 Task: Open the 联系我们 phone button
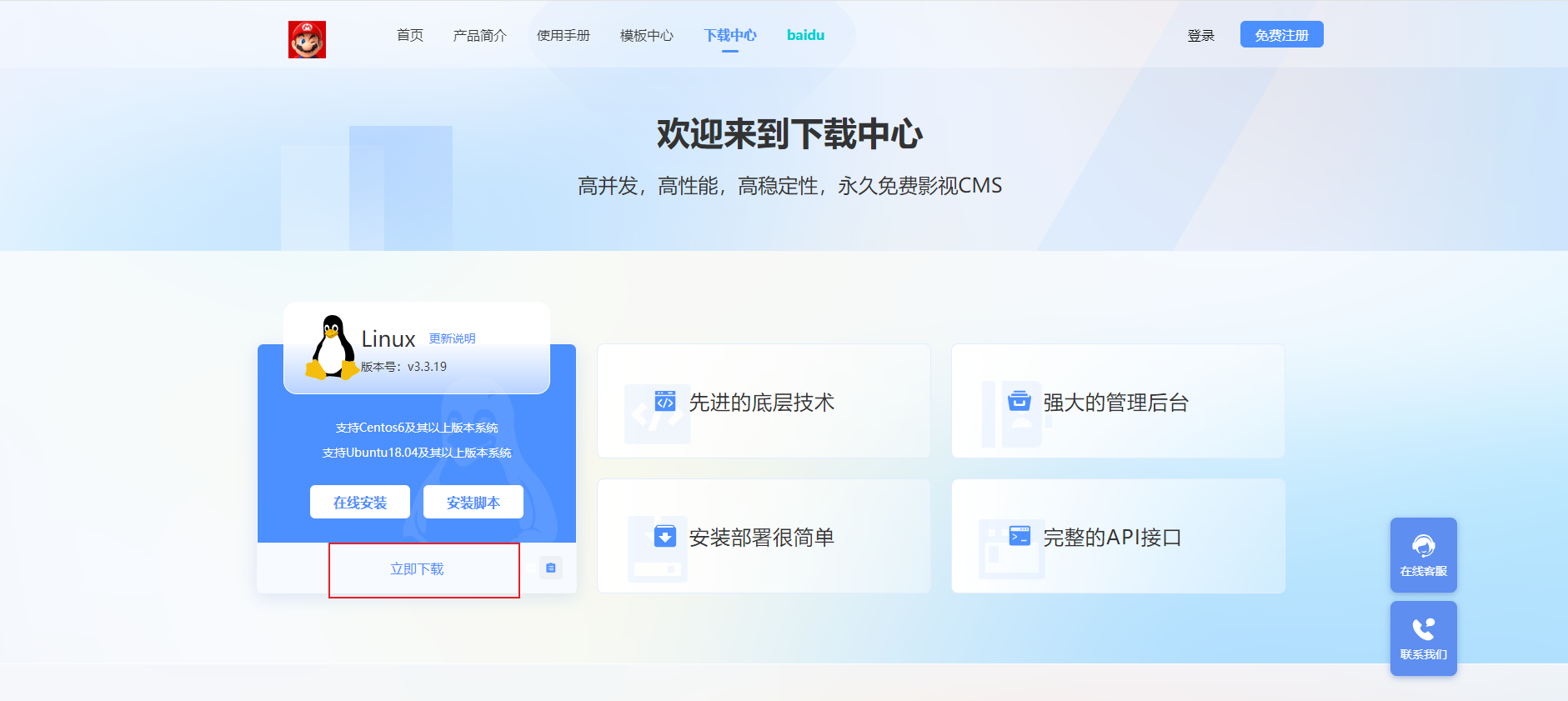[1424, 638]
